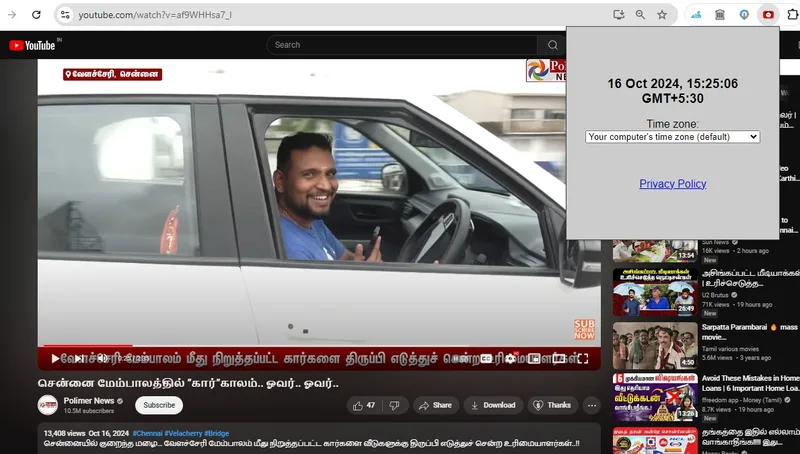
Task: Open the Time zone dropdown
Action: pos(672,137)
